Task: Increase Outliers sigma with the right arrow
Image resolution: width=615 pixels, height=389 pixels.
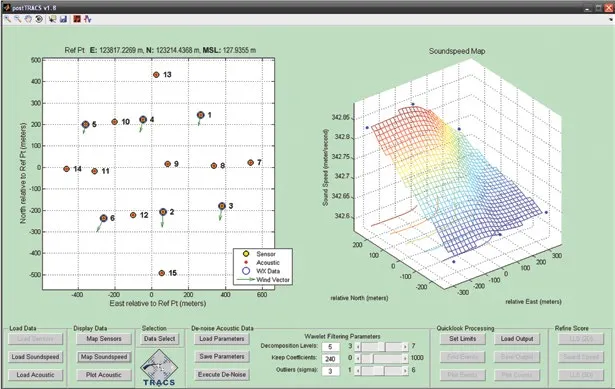Action: pos(405,371)
